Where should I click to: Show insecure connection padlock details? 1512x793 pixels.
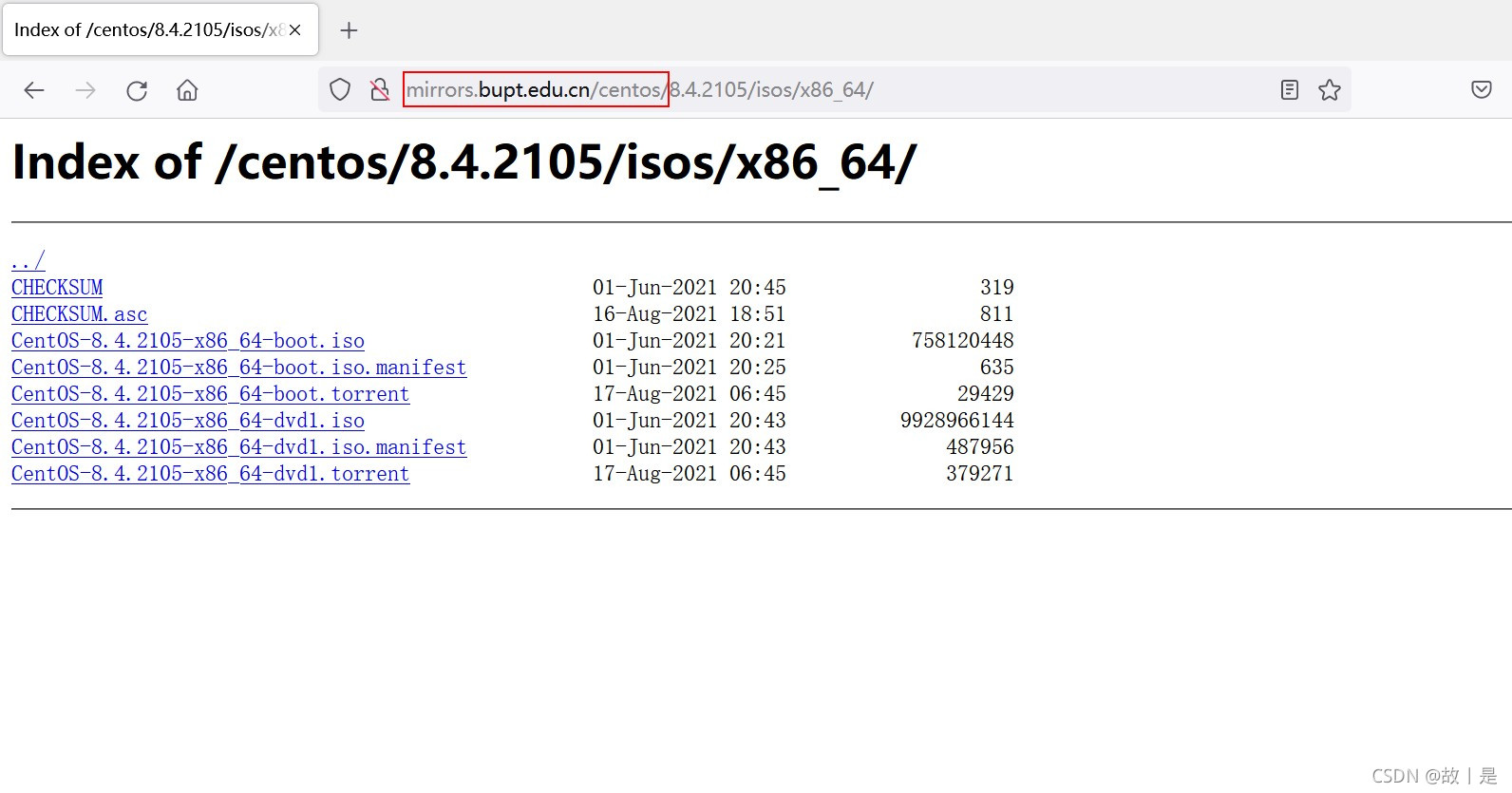click(380, 90)
